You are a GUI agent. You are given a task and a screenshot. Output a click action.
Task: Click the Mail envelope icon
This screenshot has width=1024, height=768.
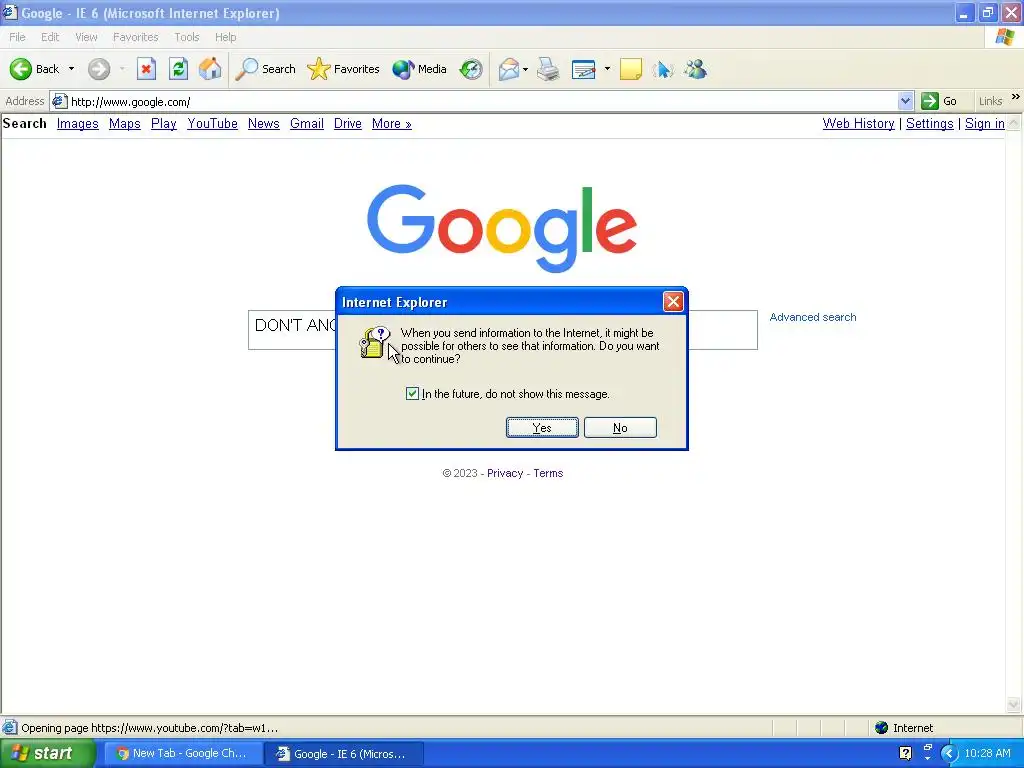(509, 69)
